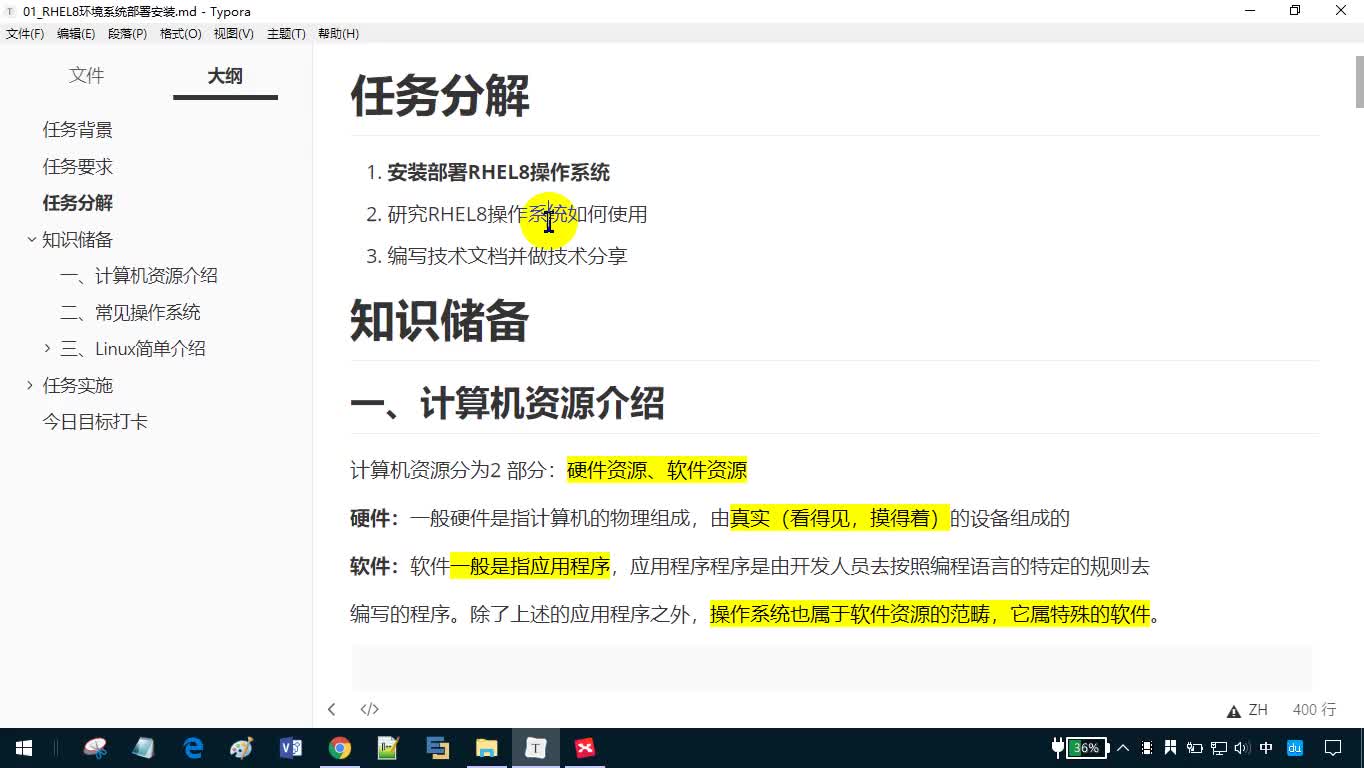Open notification action center
1364x768 pixels.
click(1334, 748)
